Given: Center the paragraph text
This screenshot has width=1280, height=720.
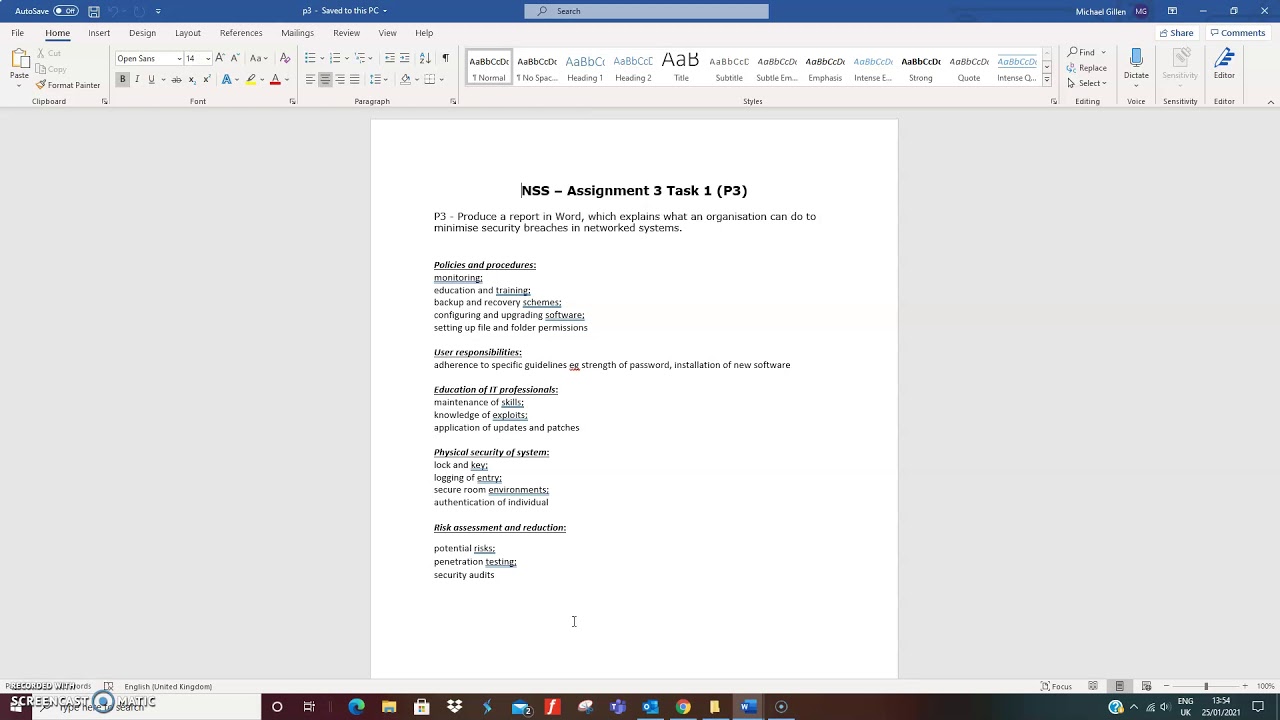Looking at the screenshot, I should pos(325,79).
